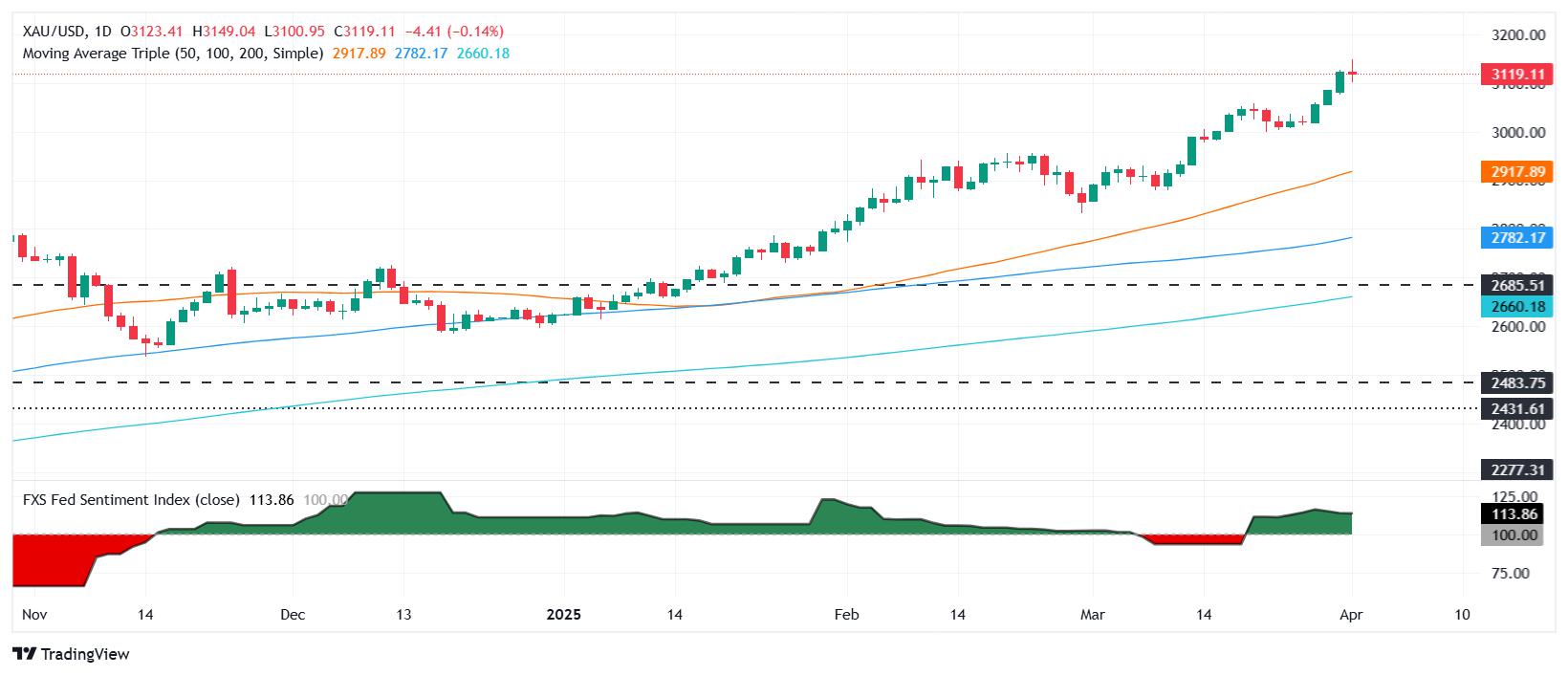Viewport: 1568px width, 676px height.
Task: Click the 200 MA legend value 2660.18
Action: [483, 54]
